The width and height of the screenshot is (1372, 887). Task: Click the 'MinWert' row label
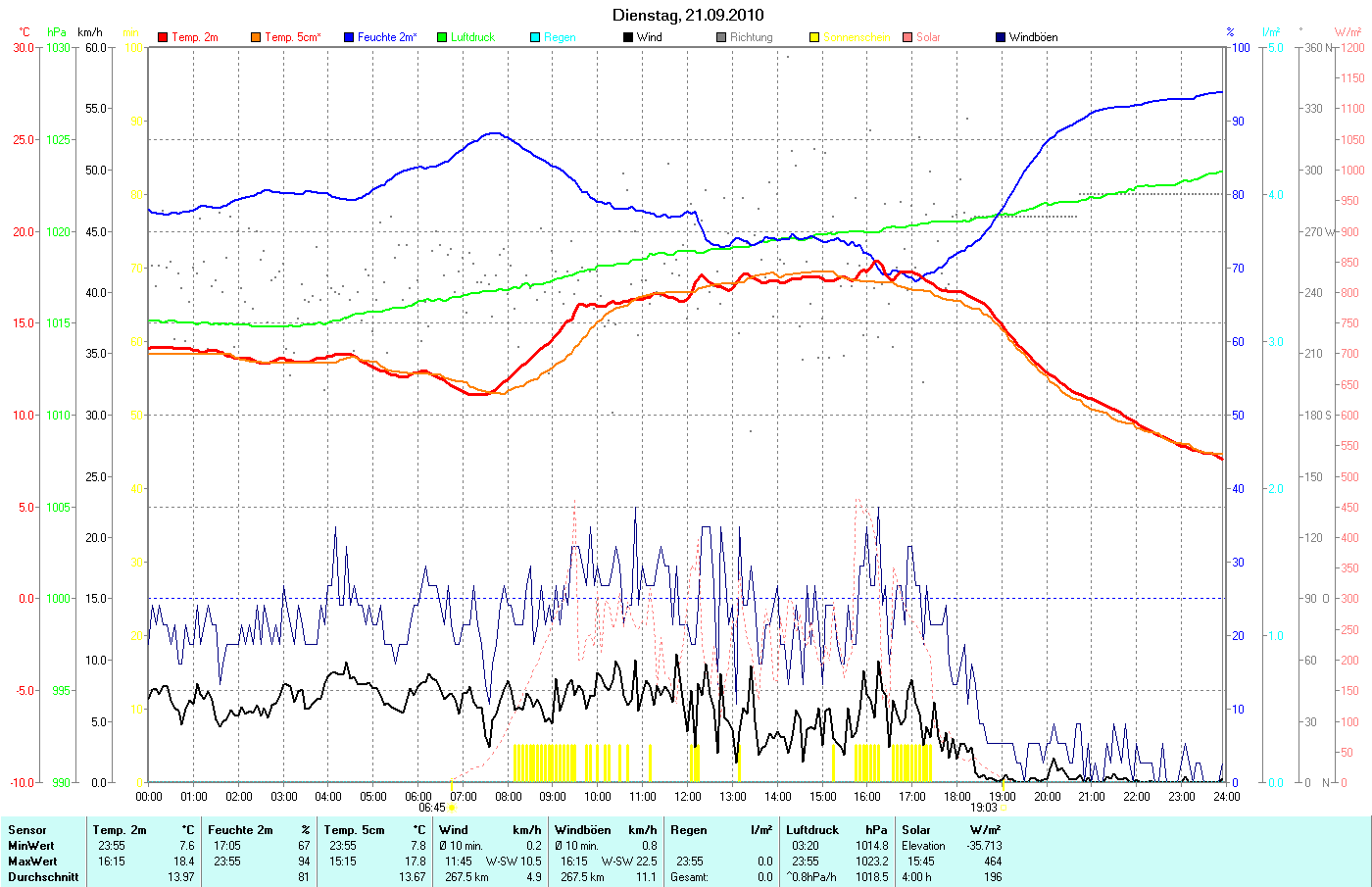coord(31,846)
